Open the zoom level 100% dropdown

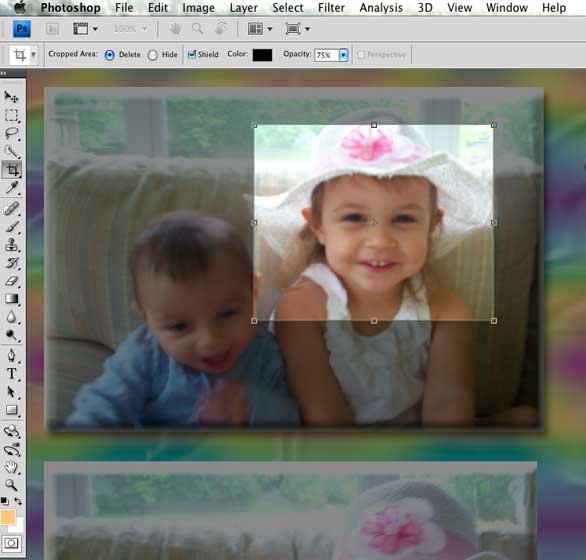point(130,29)
